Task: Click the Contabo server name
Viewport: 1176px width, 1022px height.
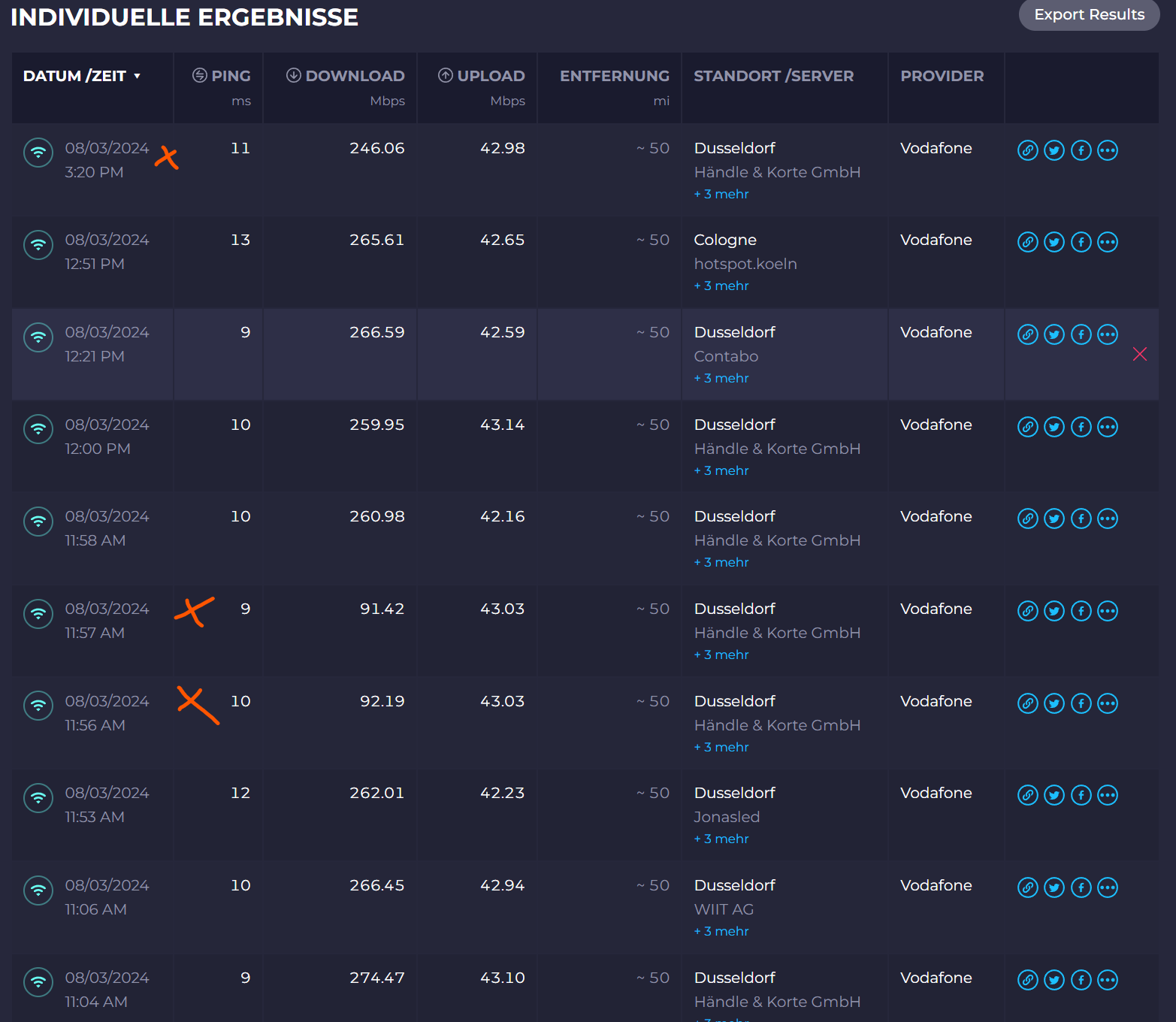Action: click(726, 356)
